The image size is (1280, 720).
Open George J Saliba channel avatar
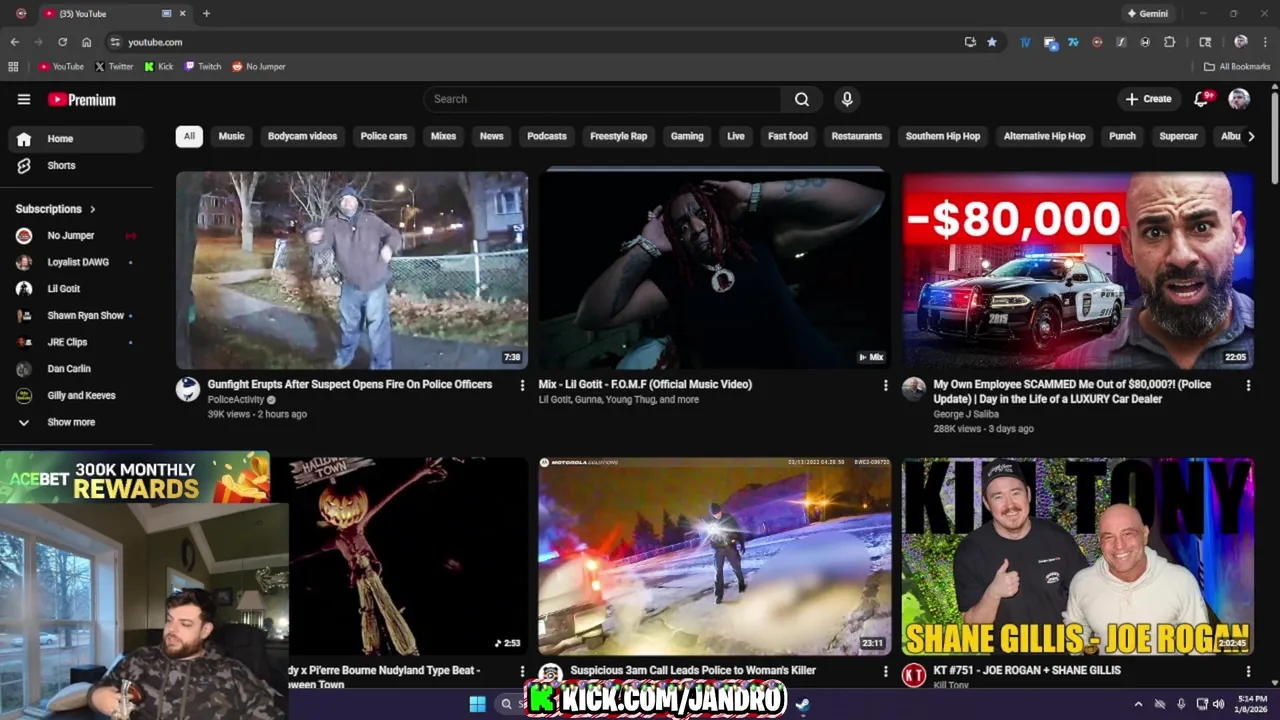click(x=914, y=389)
